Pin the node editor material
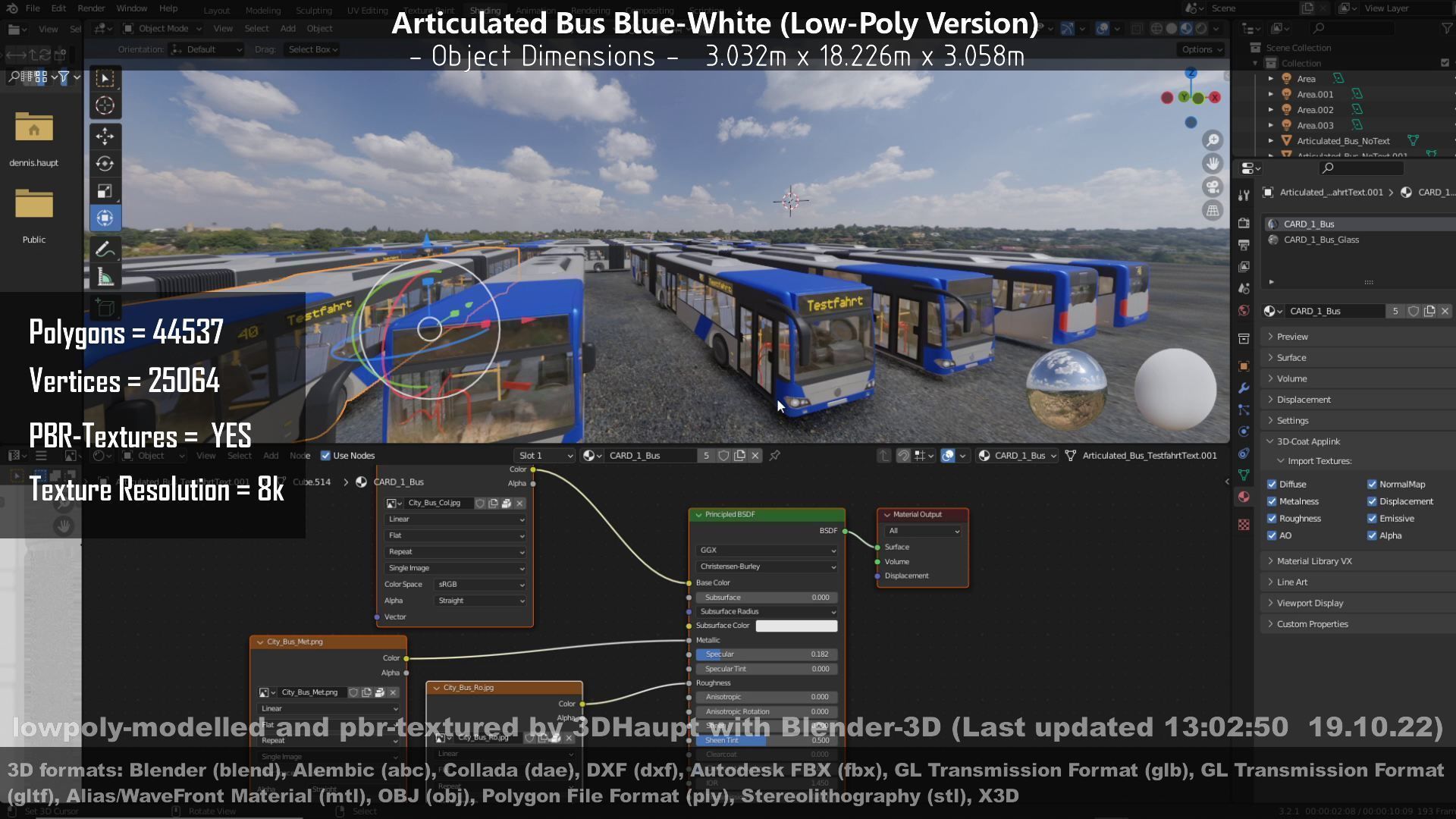Viewport: 1456px width, 819px height. (x=774, y=456)
